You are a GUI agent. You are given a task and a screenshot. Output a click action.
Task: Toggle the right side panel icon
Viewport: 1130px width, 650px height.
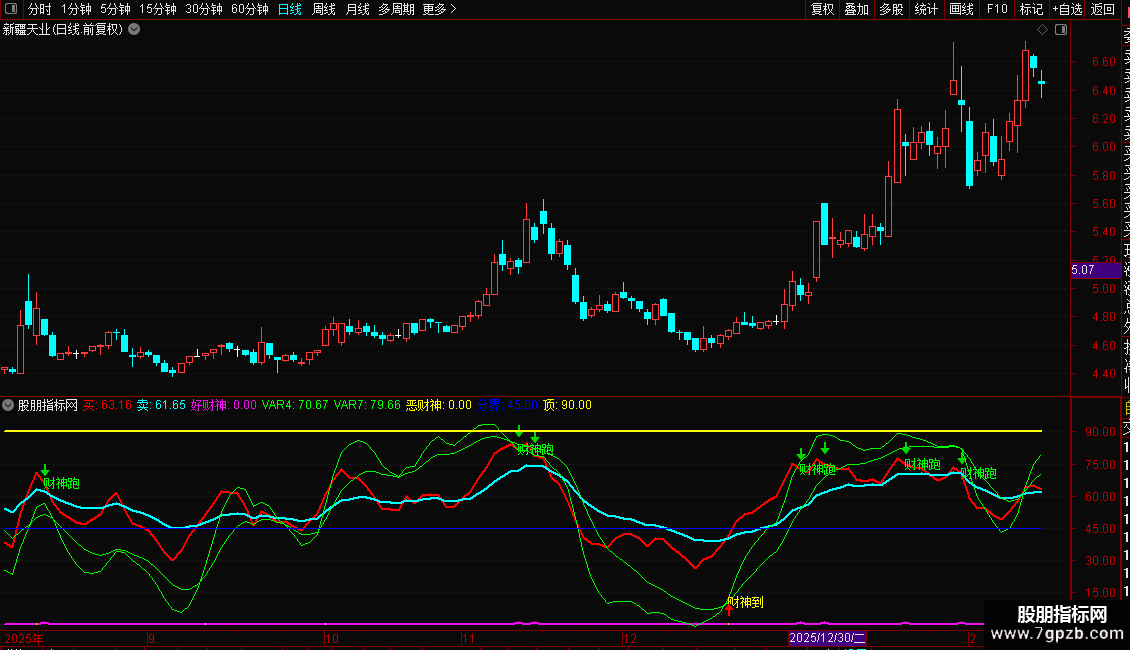point(1061,30)
